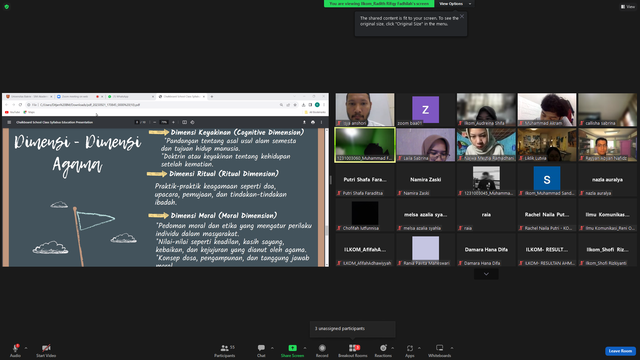Expand arrow next to Whiteboards
The height and width of the screenshot is (360, 640).
pos(452,348)
